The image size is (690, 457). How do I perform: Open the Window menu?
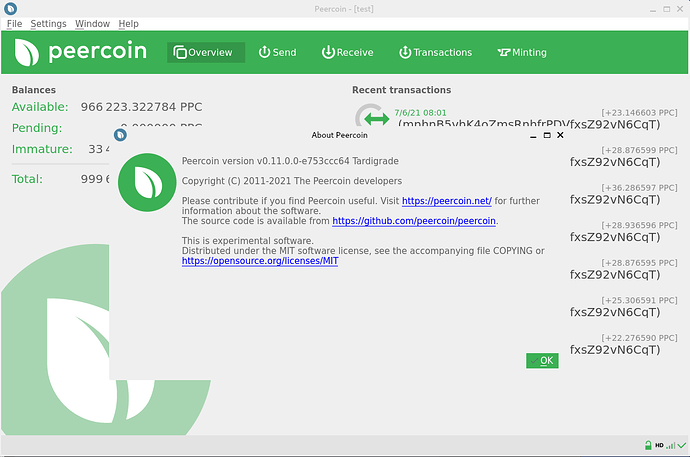[92, 24]
